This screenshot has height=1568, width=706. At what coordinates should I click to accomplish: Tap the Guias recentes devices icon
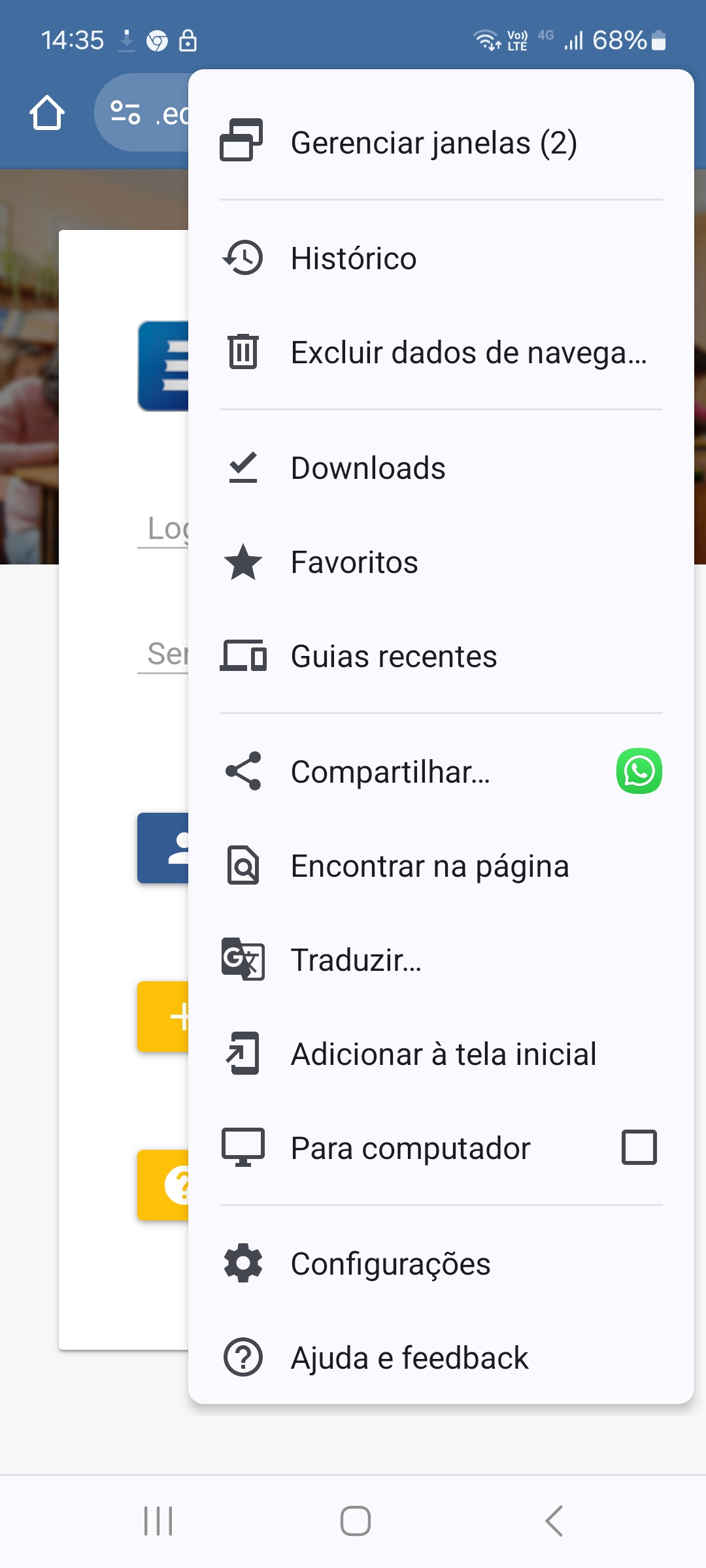243,656
